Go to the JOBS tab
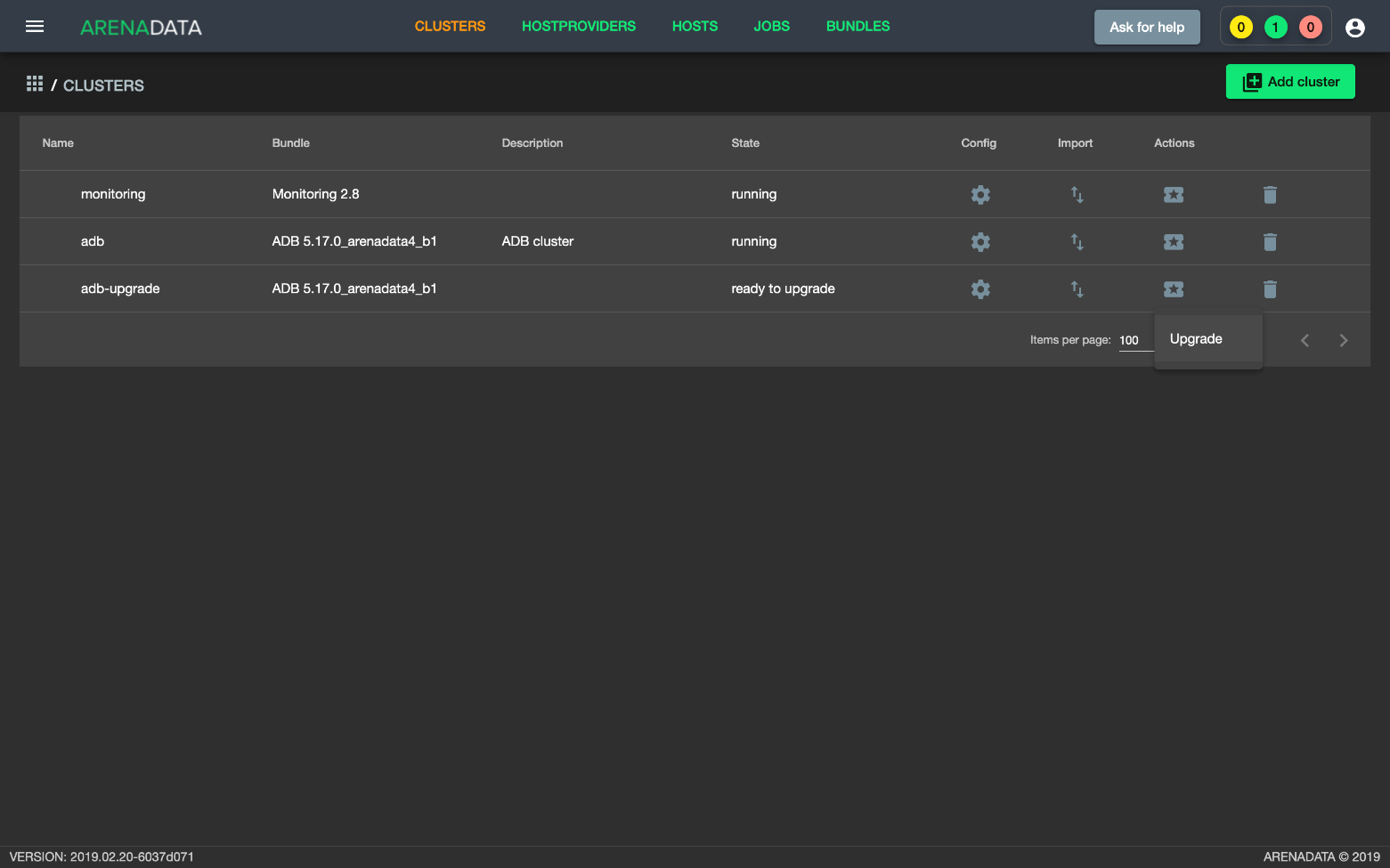 771,27
